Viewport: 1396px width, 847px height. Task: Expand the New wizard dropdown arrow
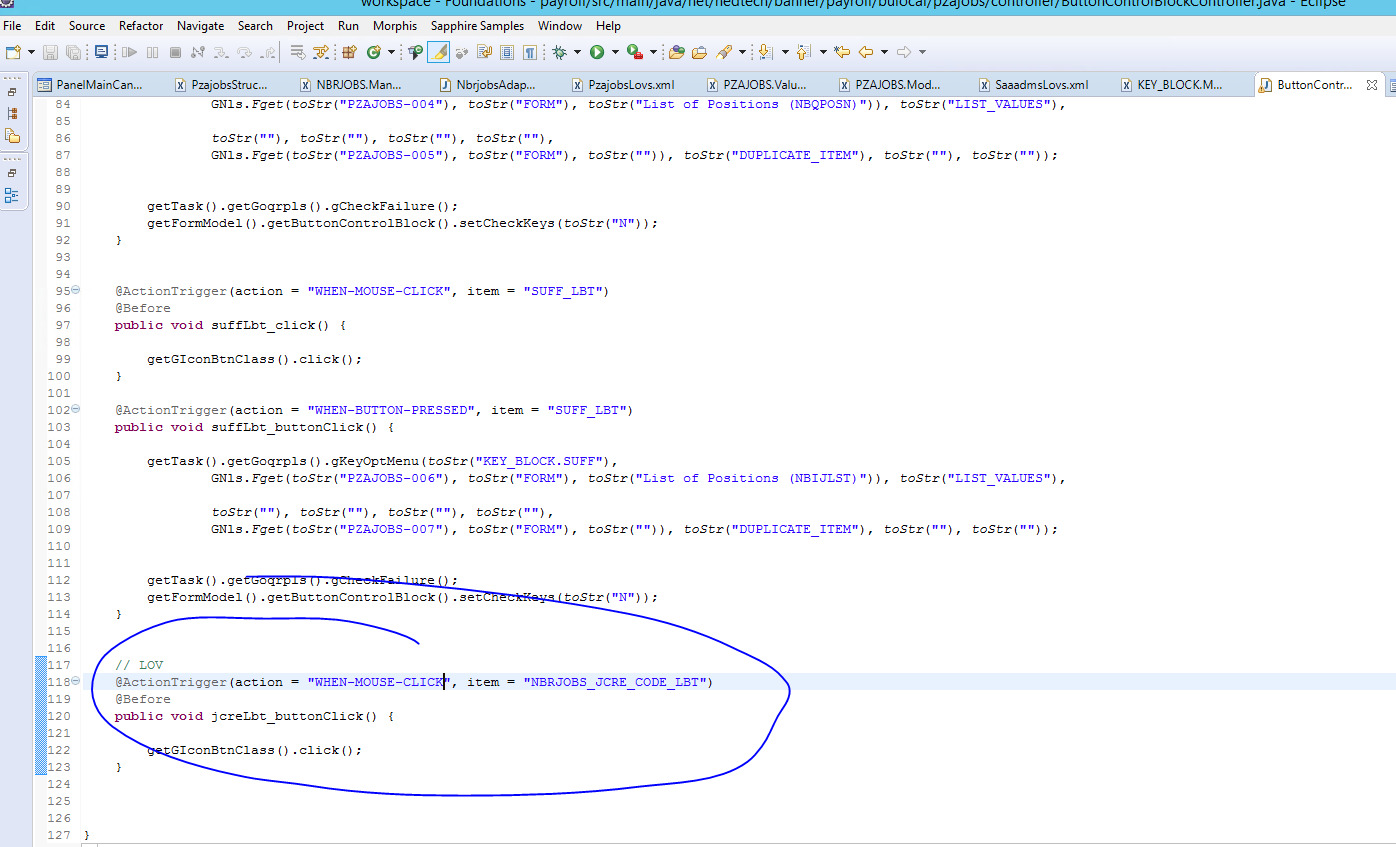[x=29, y=50]
